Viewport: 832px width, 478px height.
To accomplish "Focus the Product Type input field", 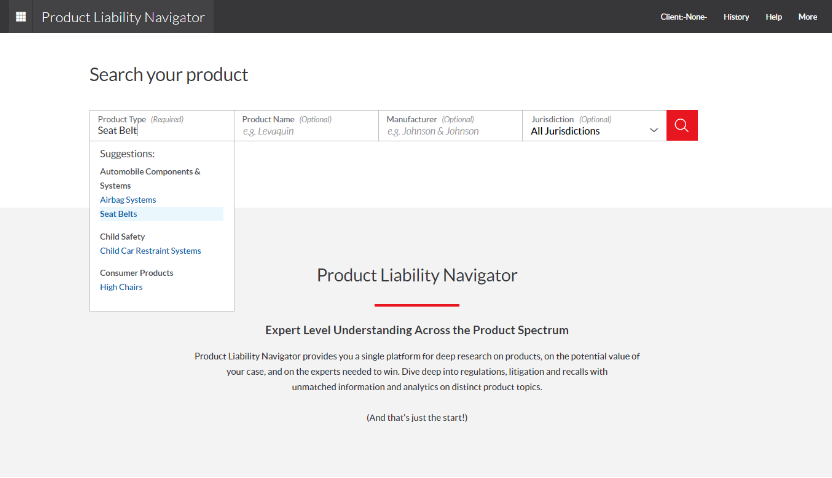I will coord(162,126).
